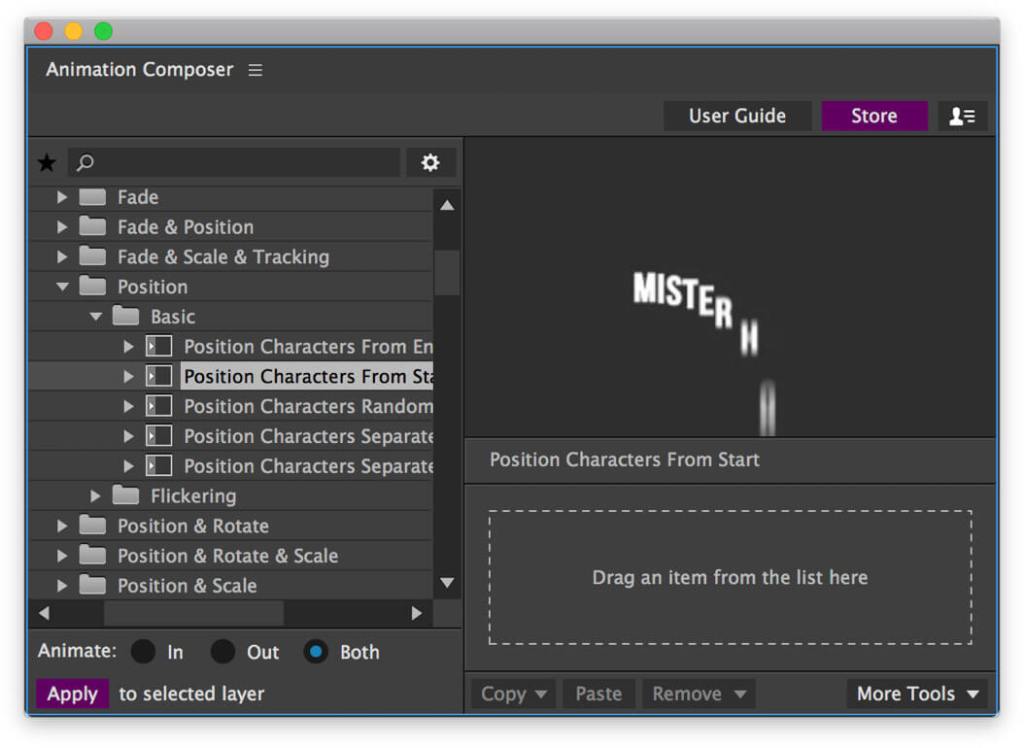
Task: Click the Position & Scale folder icon
Action: pos(92,585)
